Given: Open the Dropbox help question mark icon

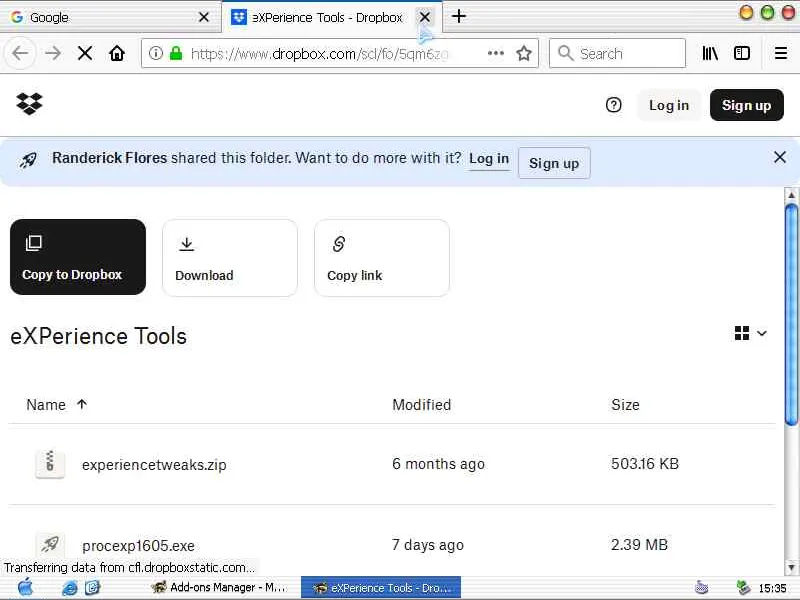Looking at the screenshot, I should point(614,105).
